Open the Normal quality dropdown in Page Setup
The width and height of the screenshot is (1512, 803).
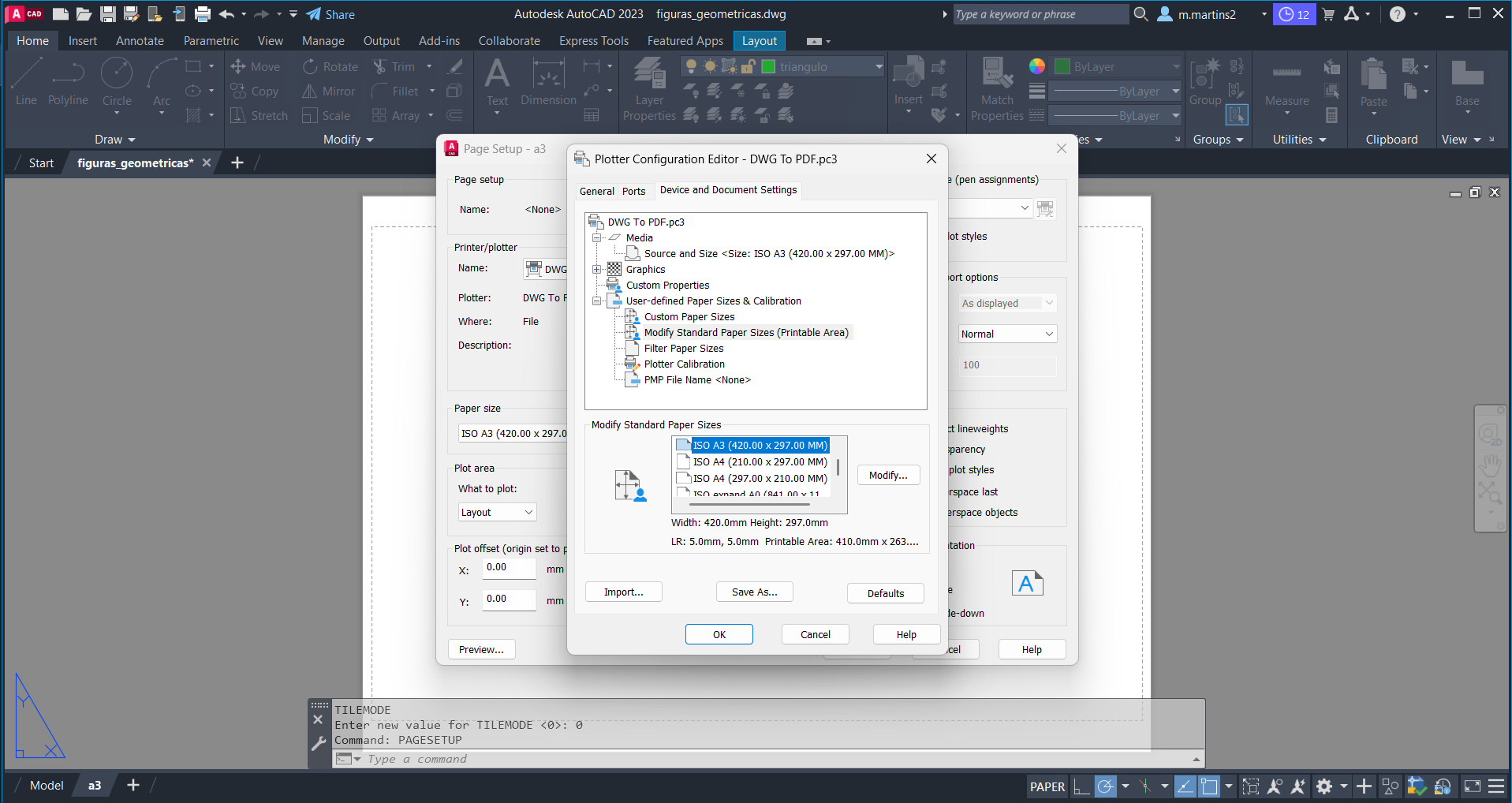point(1007,334)
